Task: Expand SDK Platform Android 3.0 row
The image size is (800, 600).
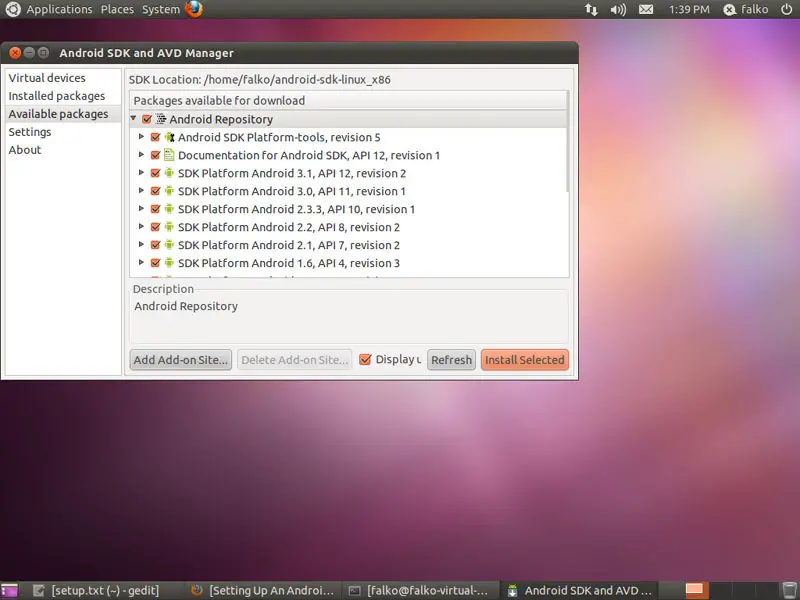Action: point(141,190)
